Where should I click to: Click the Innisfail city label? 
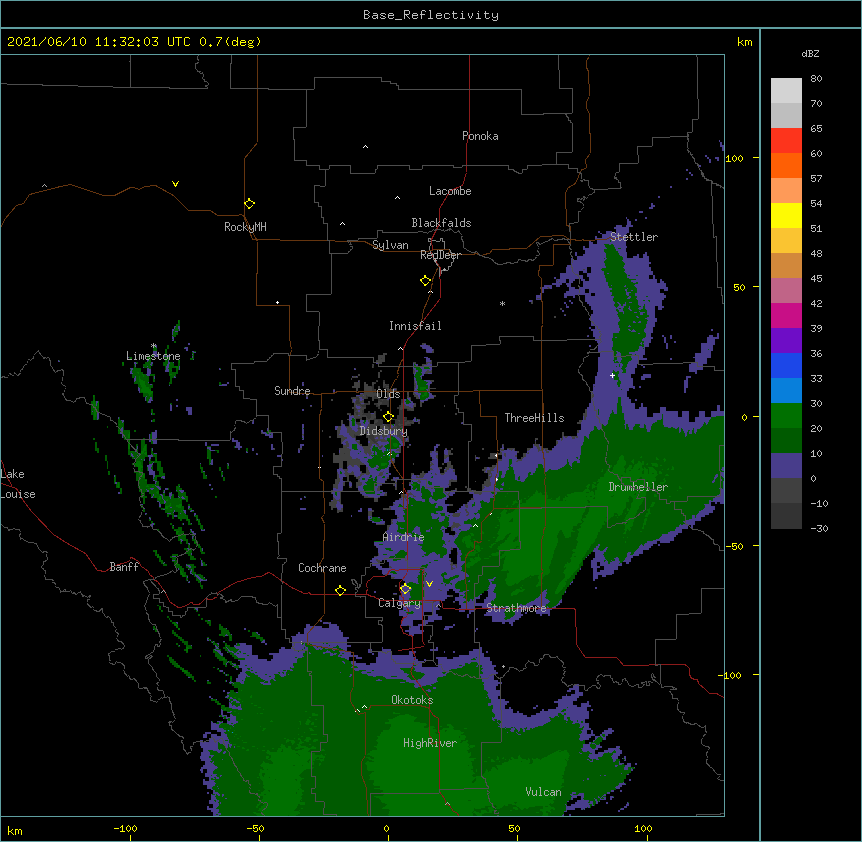click(x=415, y=326)
